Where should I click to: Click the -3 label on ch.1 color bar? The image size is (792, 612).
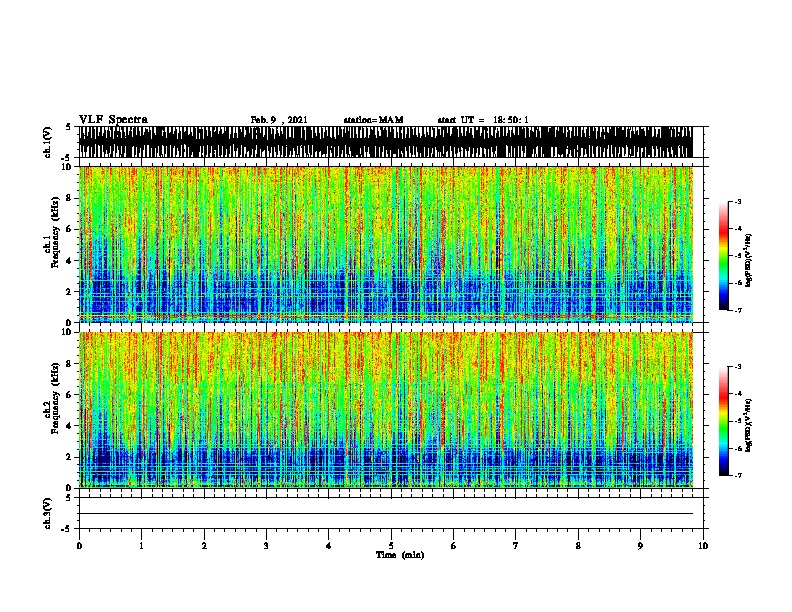[x=737, y=201]
